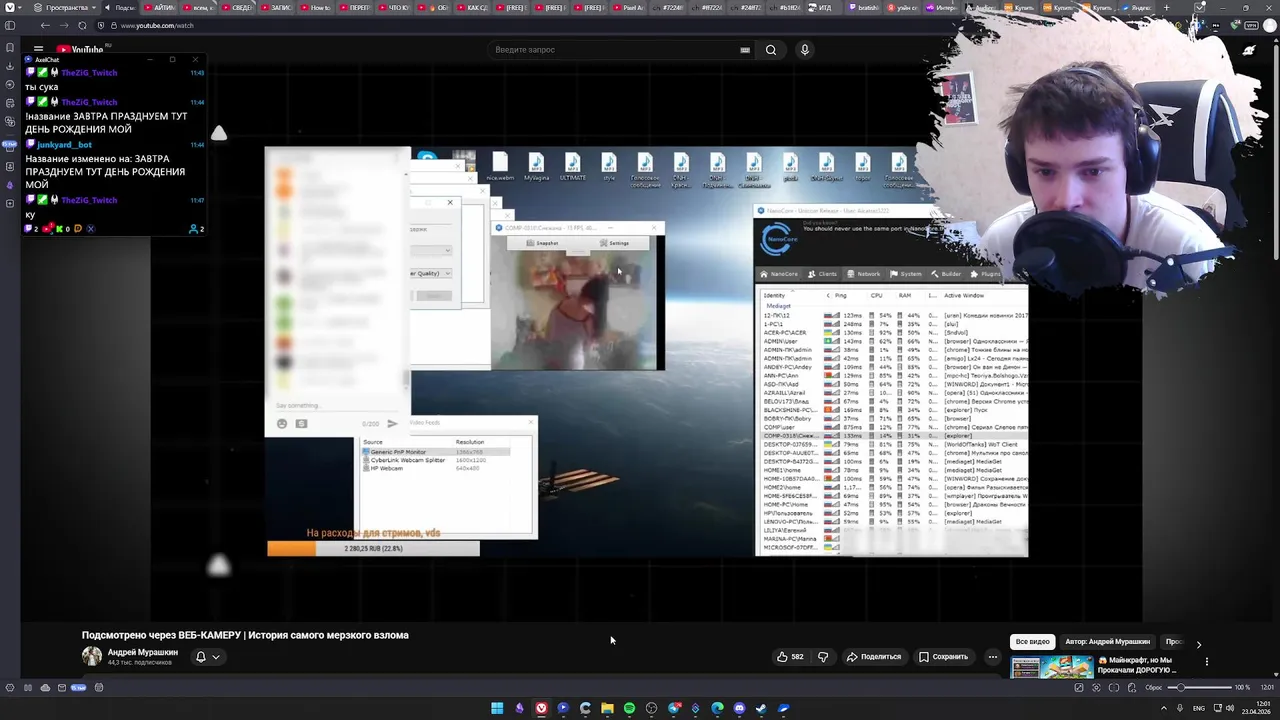Switch to the ЧТО КУ browser tab

coord(393,7)
